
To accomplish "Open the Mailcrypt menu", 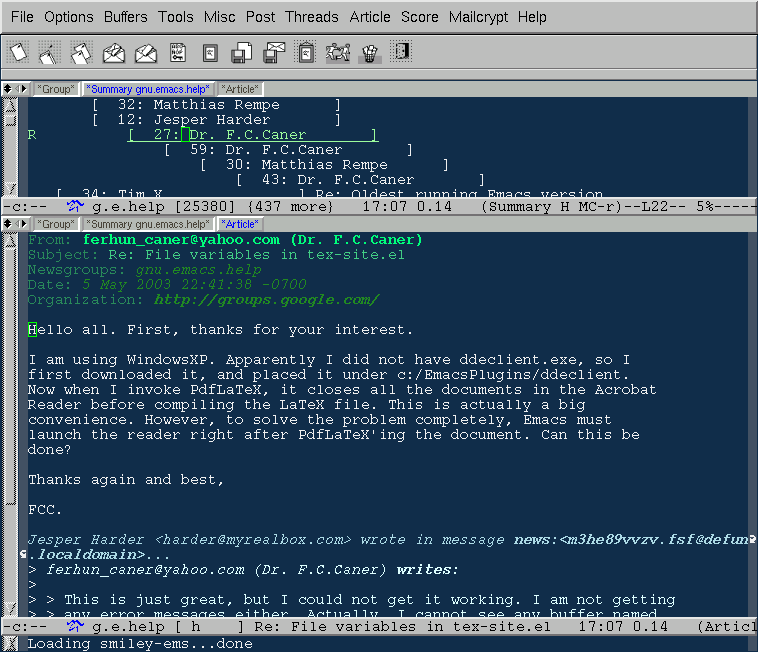I will point(478,17).
